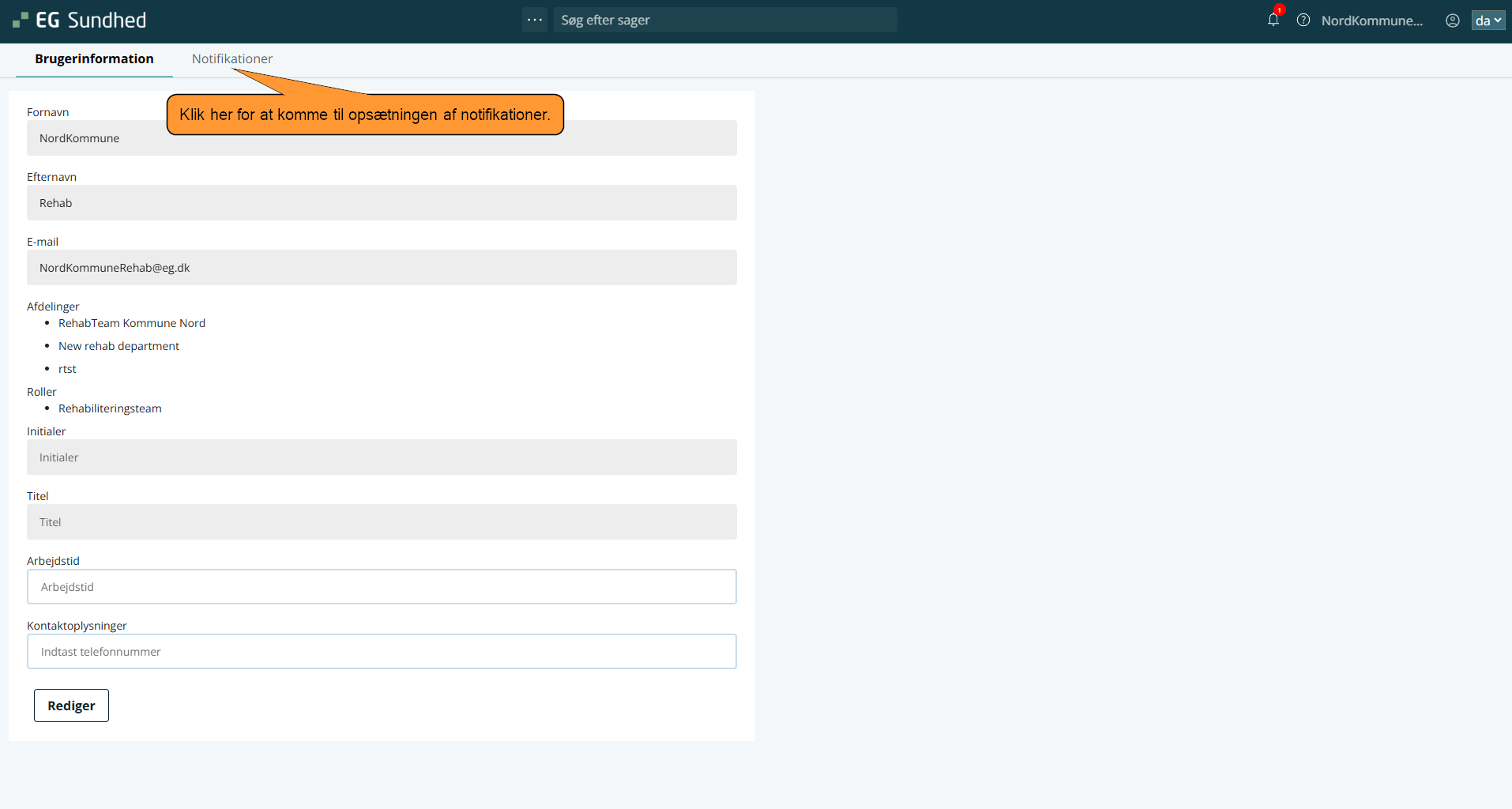
Task: Select the Brugerinformation tab
Action: [x=94, y=58]
